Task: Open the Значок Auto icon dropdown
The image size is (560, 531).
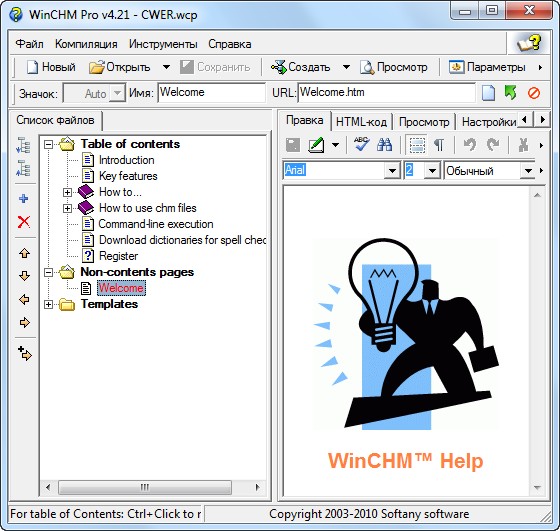Action: pyautogui.click(x=117, y=93)
